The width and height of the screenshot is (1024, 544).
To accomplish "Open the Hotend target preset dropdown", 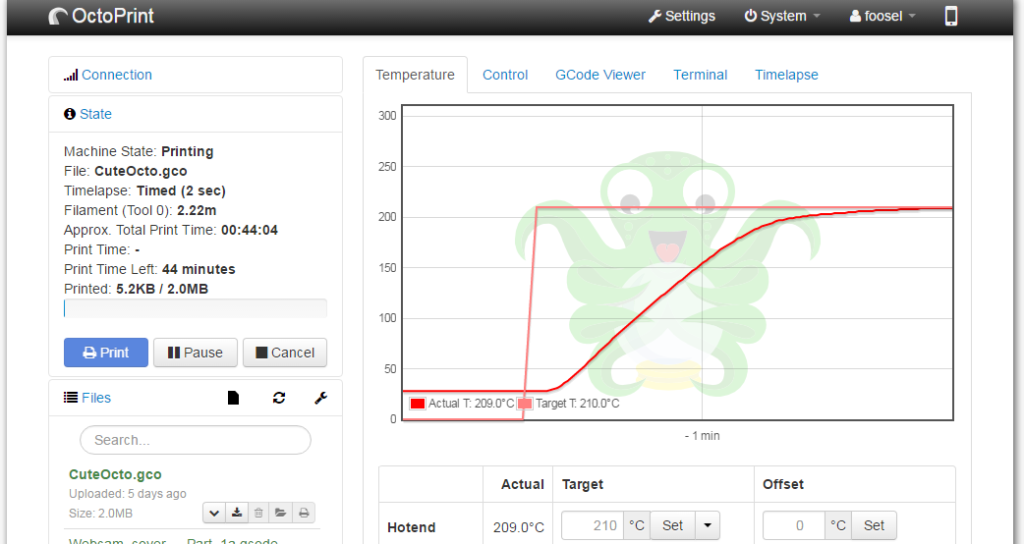I will pos(707,526).
